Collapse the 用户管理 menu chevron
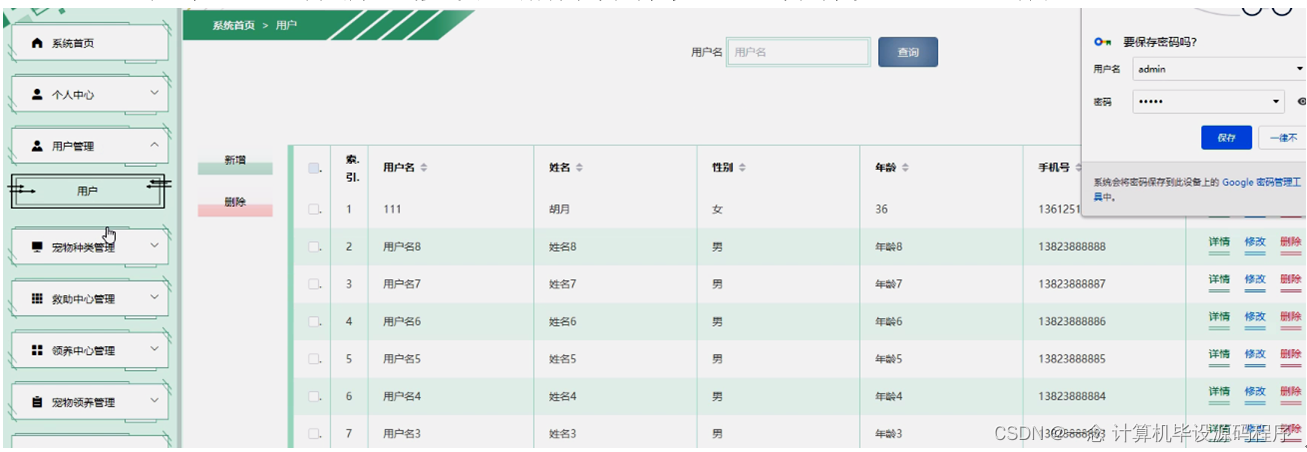The width and height of the screenshot is (1307, 452). pyautogui.click(x=154, y=145)
